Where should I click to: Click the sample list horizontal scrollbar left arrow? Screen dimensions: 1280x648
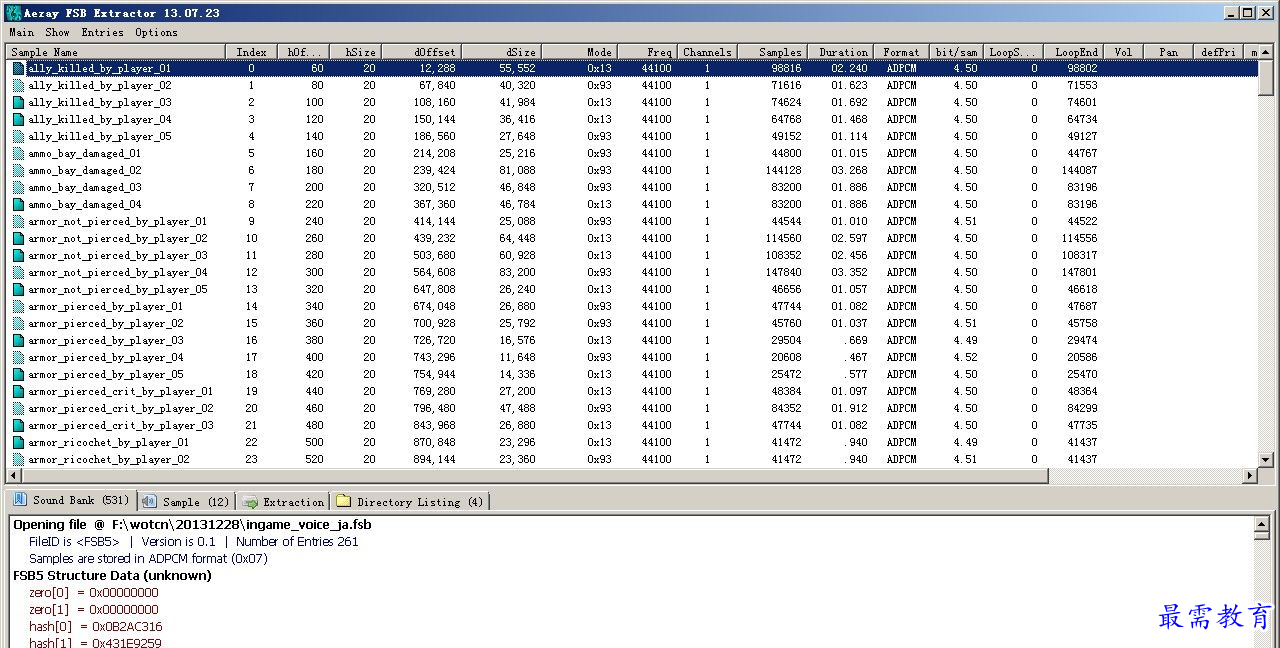(x=14, y=476)
